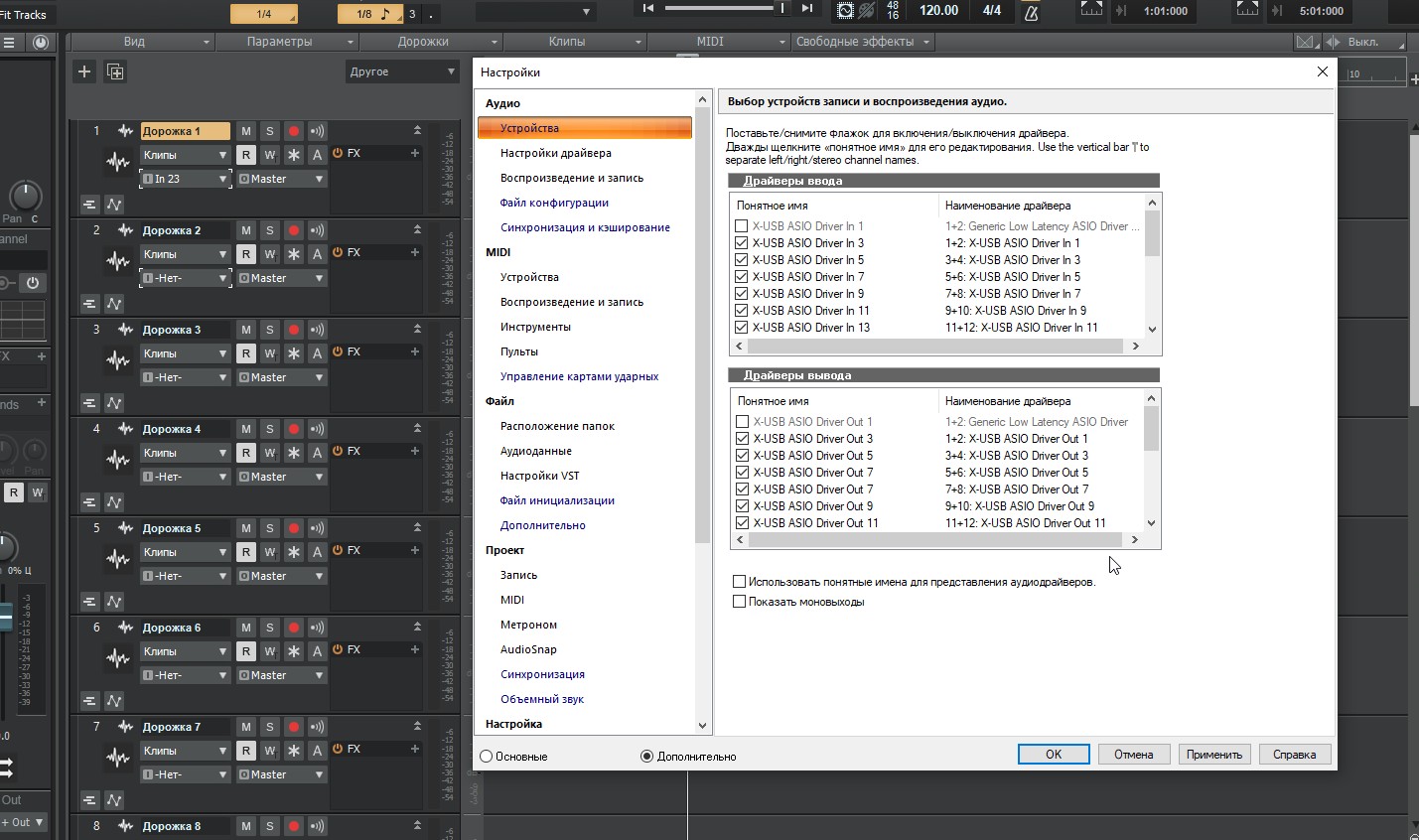Click the Применить button
This screenshot has height=840, width=1419.
[1213, 755]
